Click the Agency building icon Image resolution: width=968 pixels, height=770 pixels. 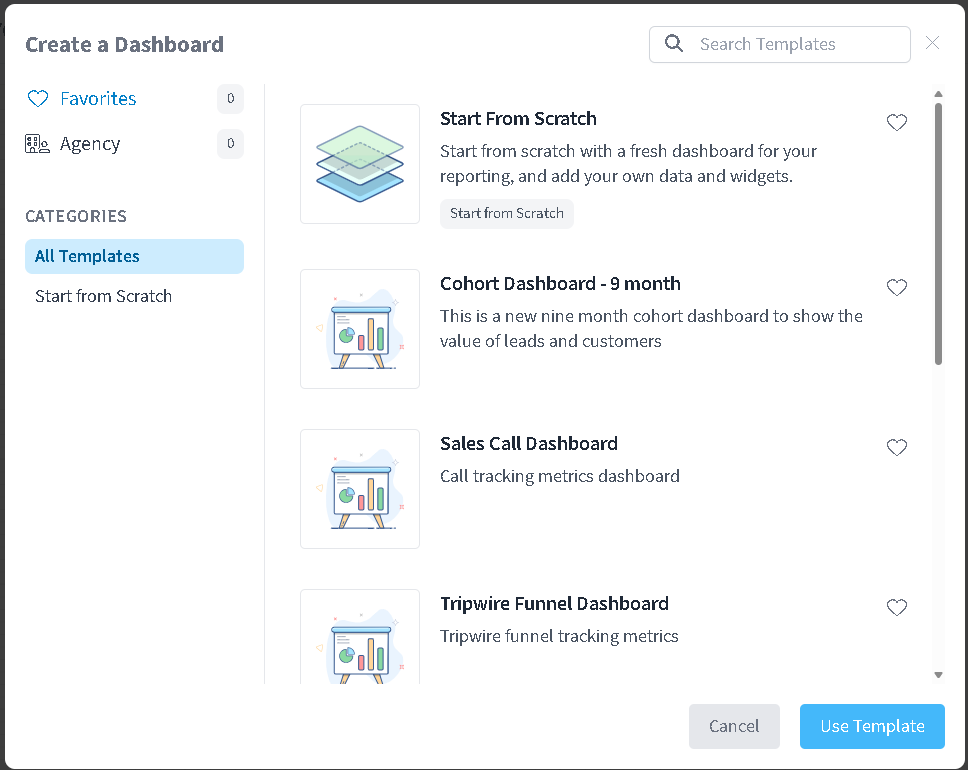[x=37, y=144]
